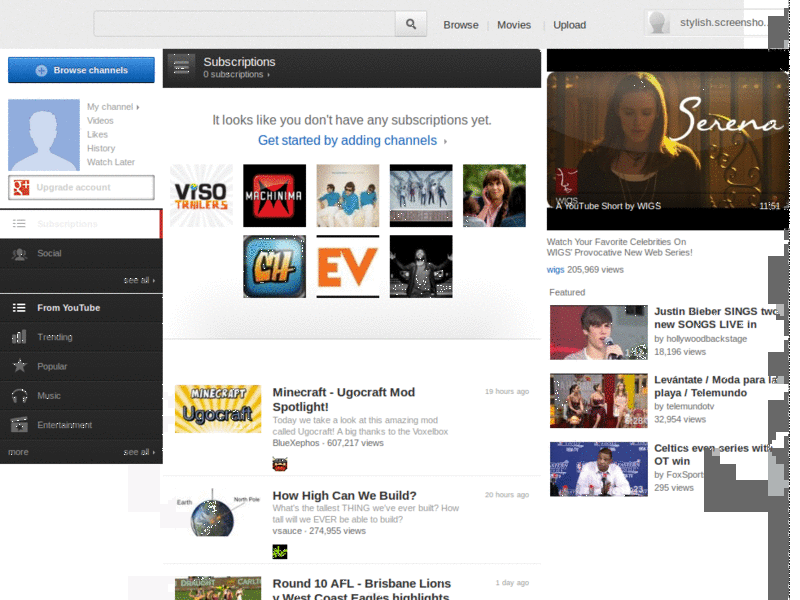800x600 pixels.
Task: Click the Music headphones icon
Action: tap(19, 396)
